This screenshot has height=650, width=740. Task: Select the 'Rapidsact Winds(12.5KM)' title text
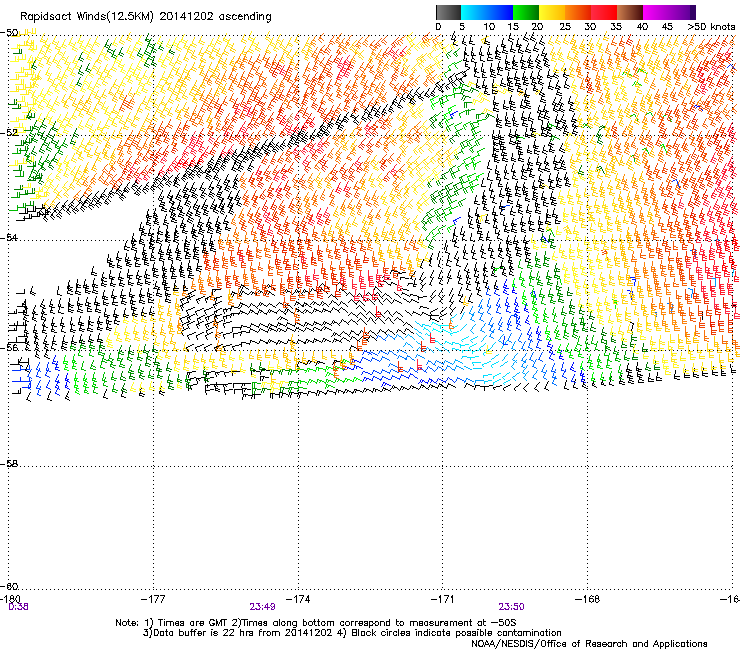pyautogui.click(x=87, y=17)
